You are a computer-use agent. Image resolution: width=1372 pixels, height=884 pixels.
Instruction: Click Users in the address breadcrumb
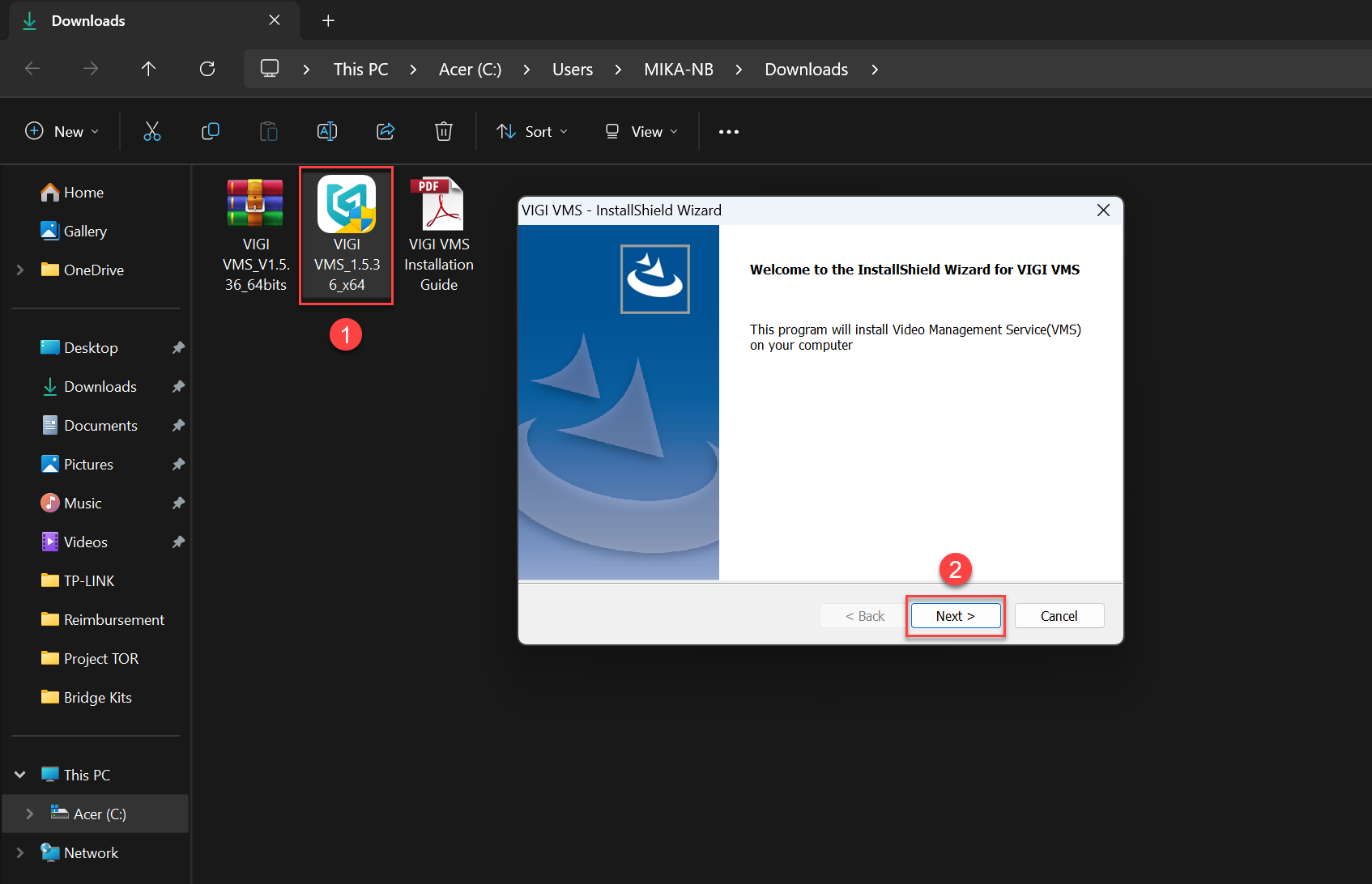(573, 70)
